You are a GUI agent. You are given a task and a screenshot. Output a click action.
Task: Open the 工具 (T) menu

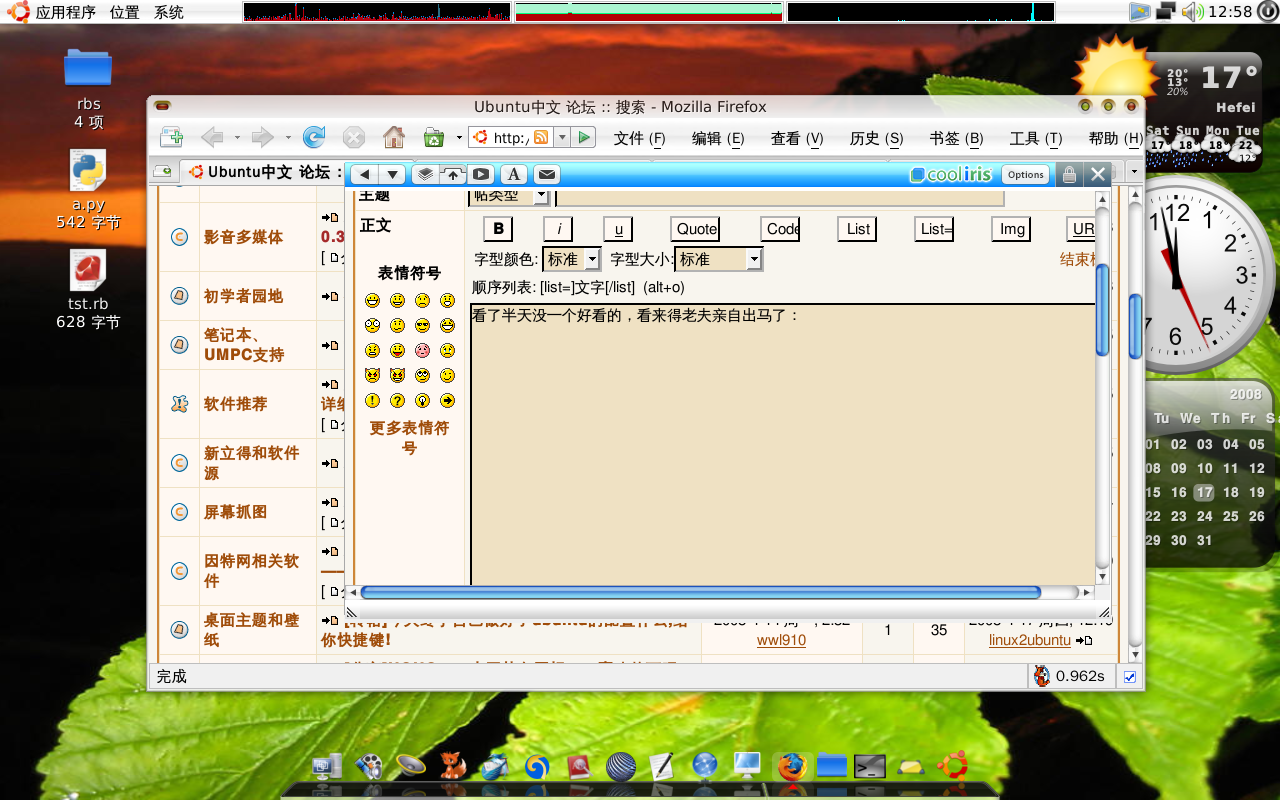(1035, 138)
